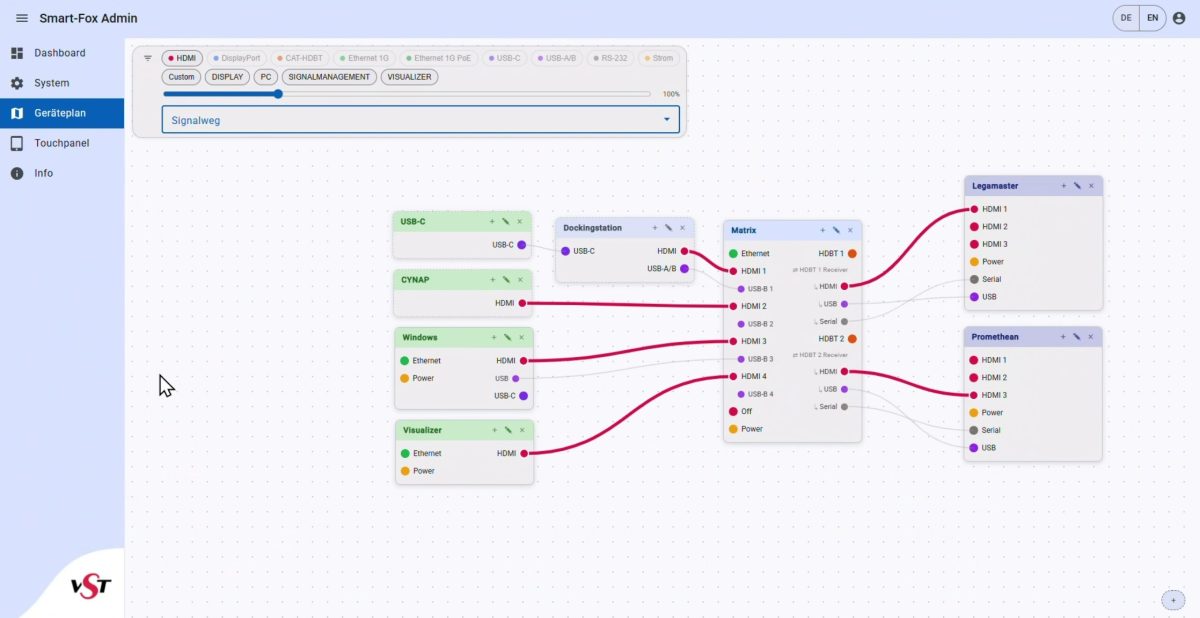
Task: Edit the Visualizer node
Action: click(x=508, y=430)
